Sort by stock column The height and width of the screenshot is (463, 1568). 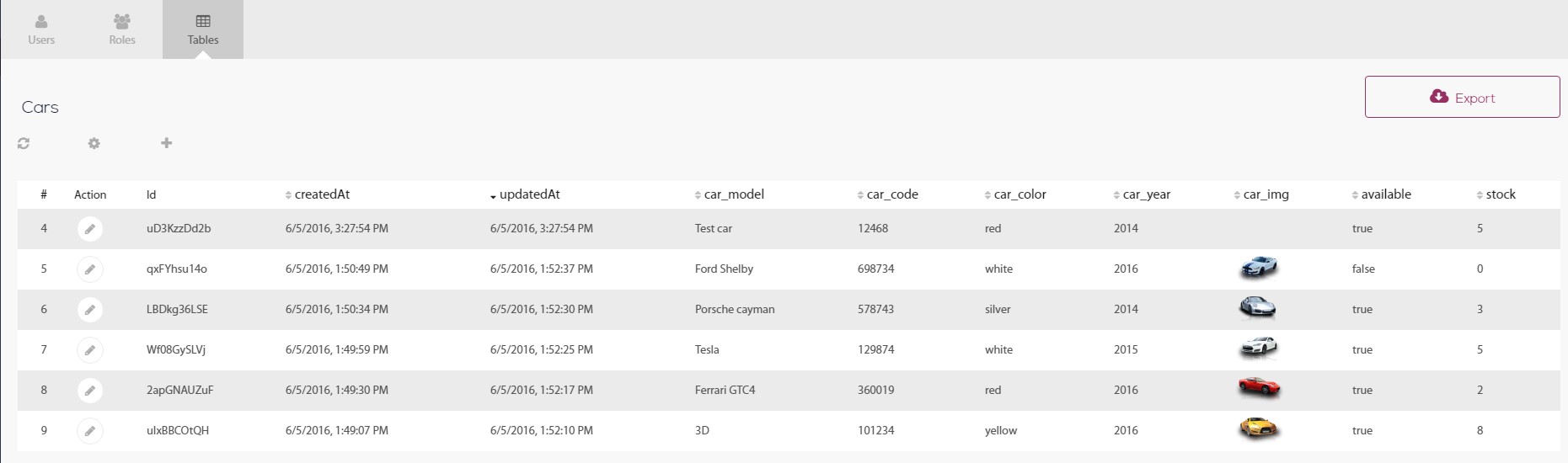[1496, 194]
